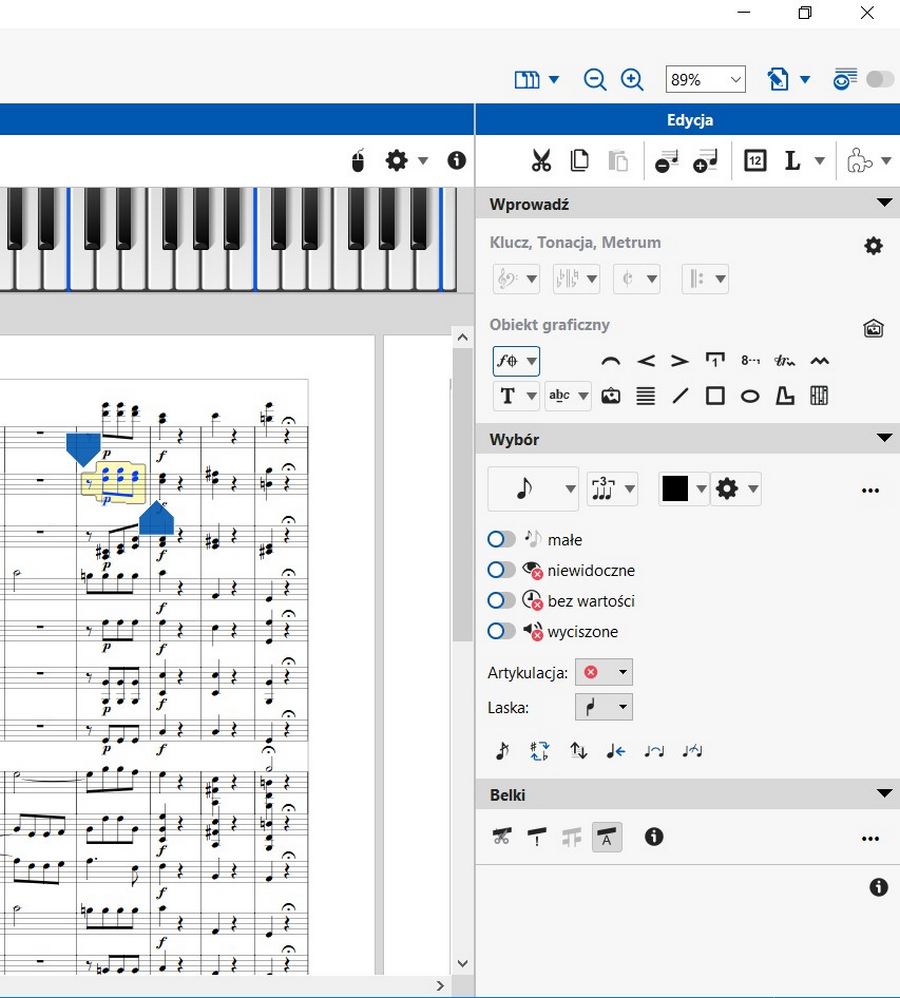This screenshot has width=900, height=998.
Task: Collapse the Belki section
Action: [x=884, y=793]
